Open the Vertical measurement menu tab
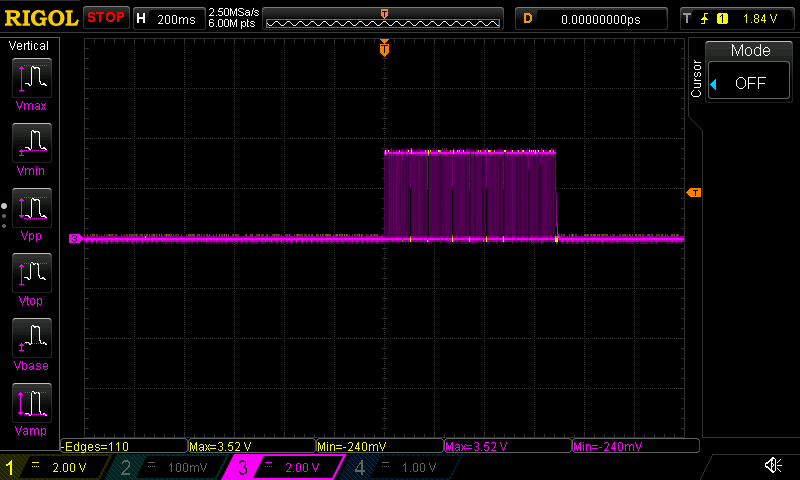The height and width of the screenshot is (480, 800). click(29, 46)
